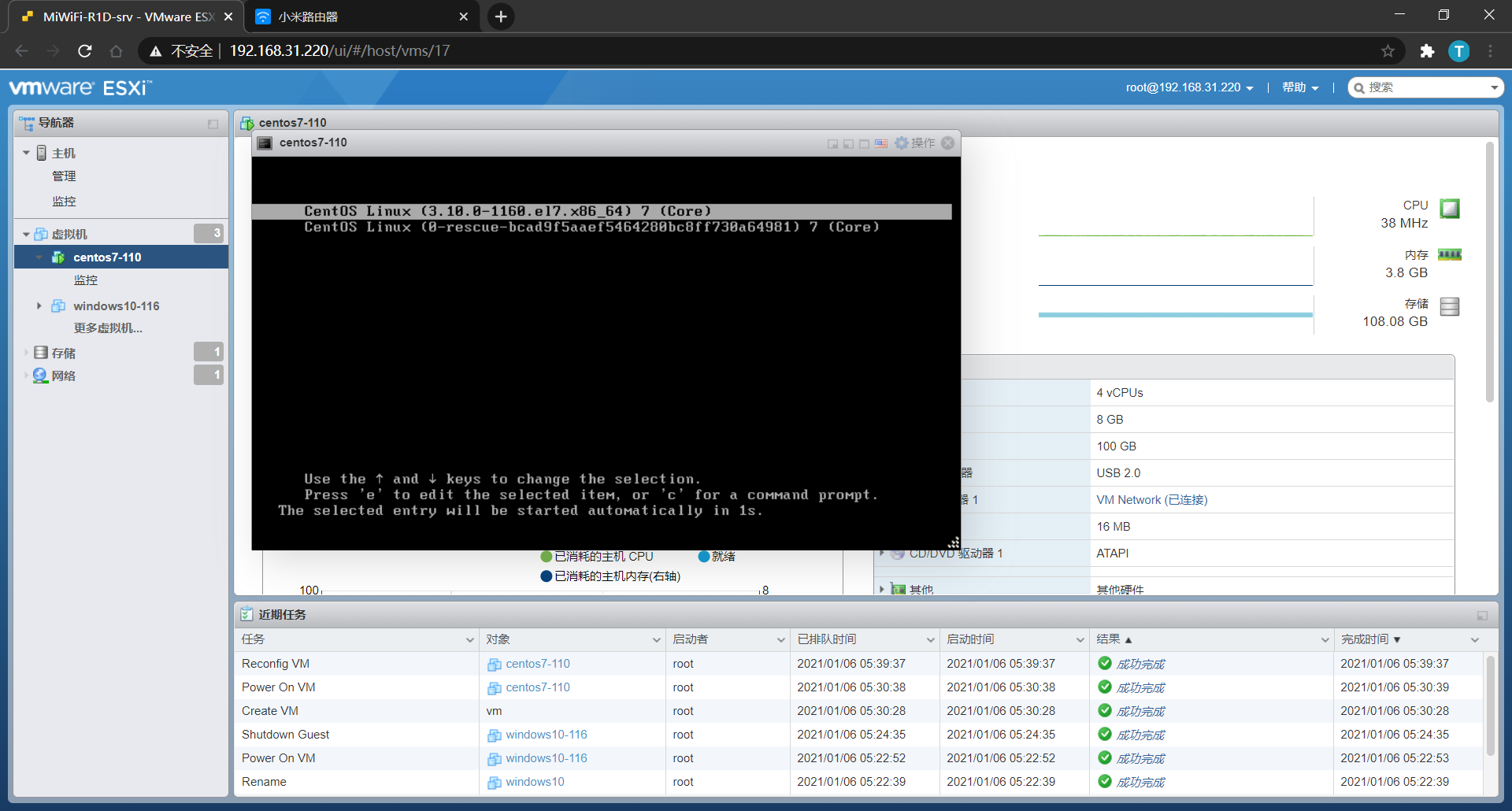Open the root@192.168.31.220 user dropdown

(x=1189, y=87)
